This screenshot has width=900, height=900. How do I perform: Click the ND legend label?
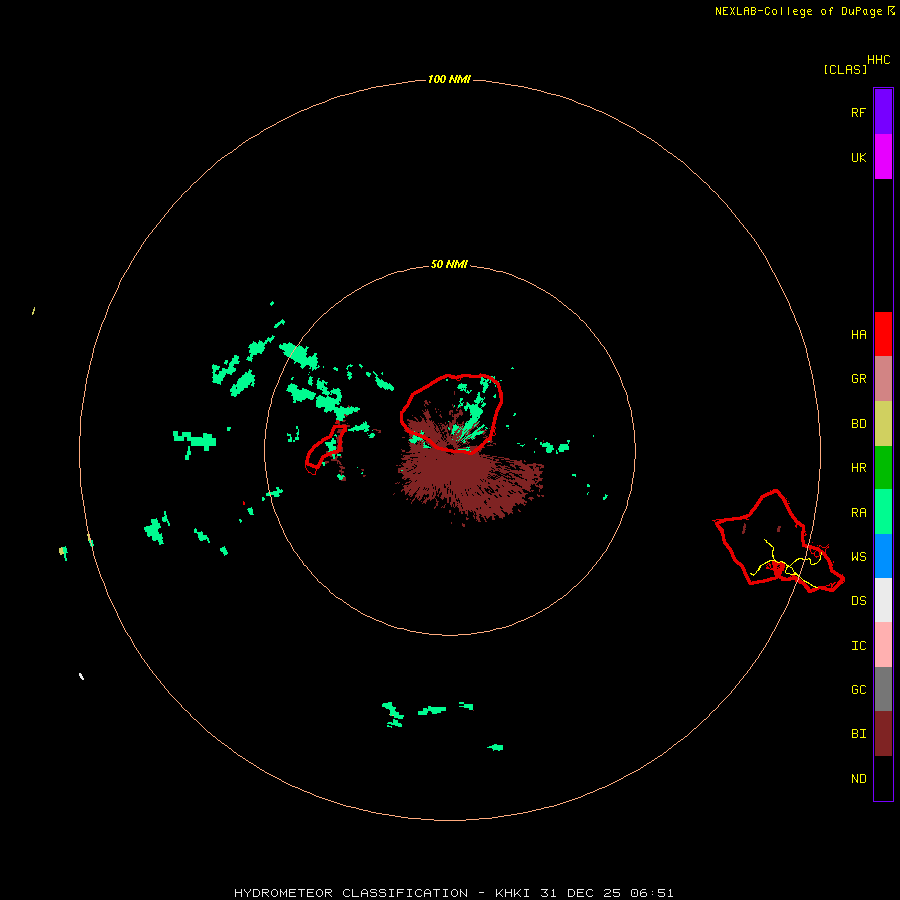pos(858,779)
